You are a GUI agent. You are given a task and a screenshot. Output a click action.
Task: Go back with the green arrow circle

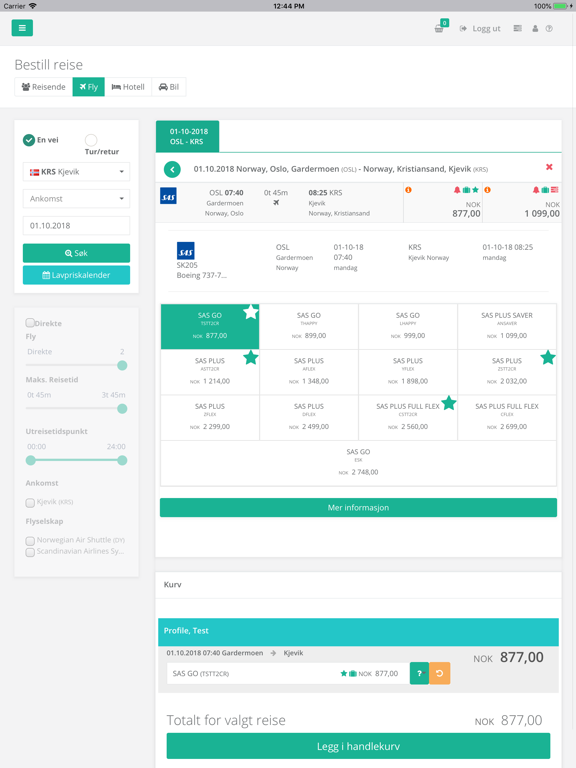point(172,169)
